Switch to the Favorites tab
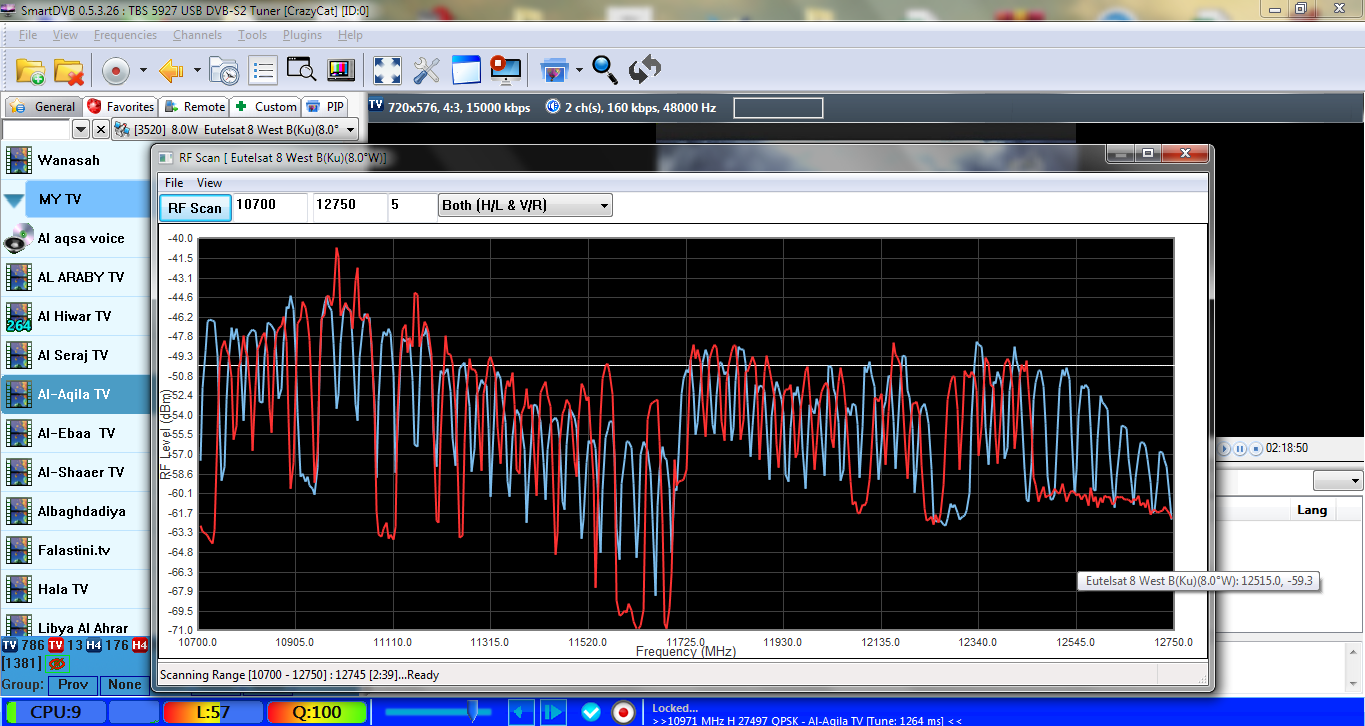 pos(121,106)
